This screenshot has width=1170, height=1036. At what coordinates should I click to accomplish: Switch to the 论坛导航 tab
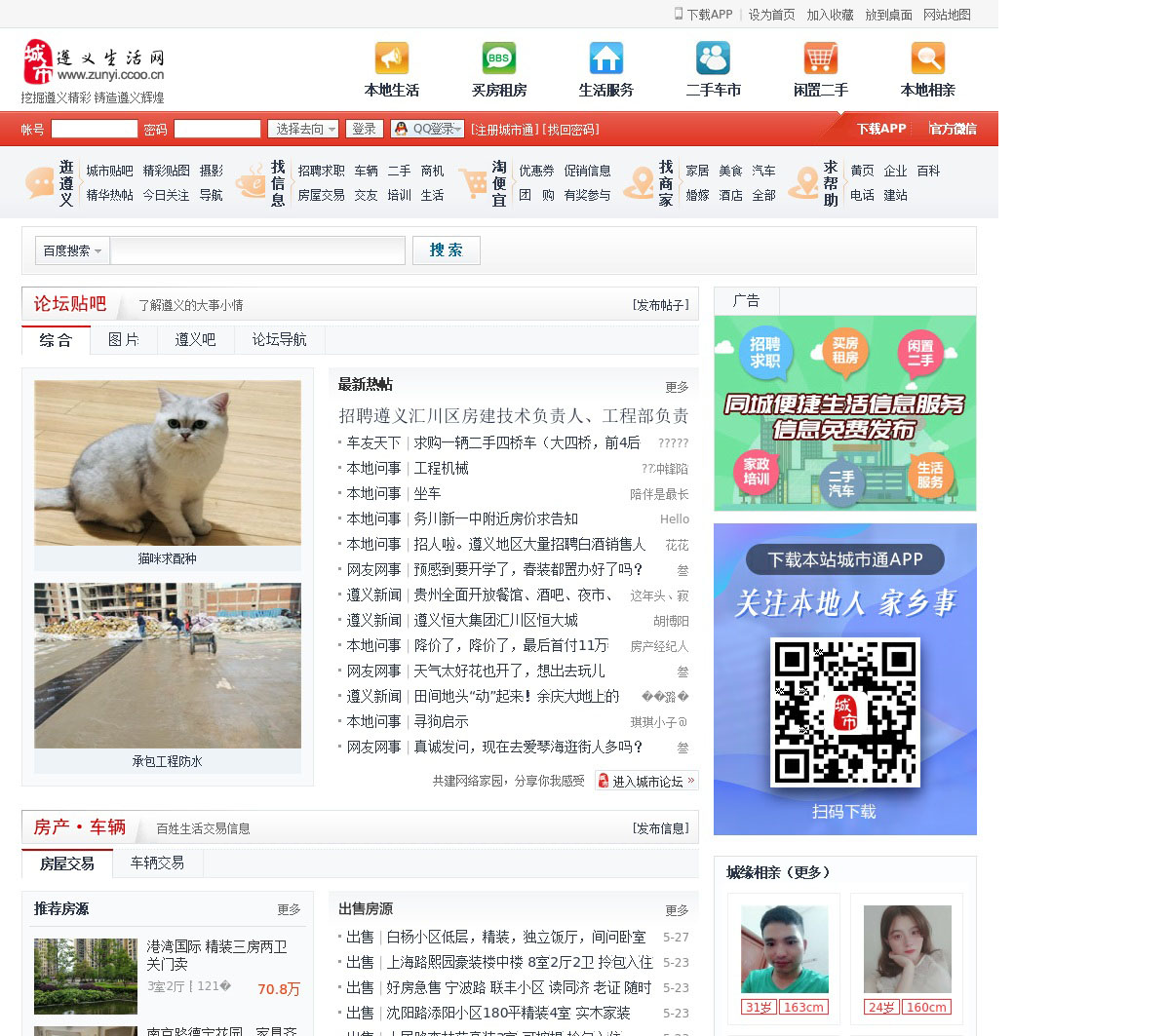(279, 339)
